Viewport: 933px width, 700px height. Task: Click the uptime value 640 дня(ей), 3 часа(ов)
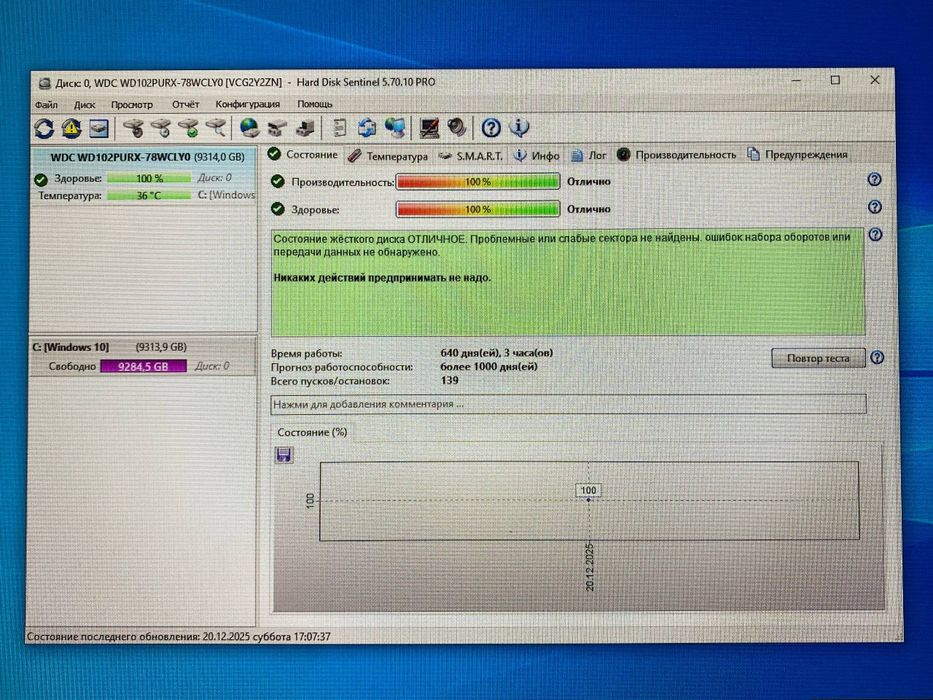[x=497, y=353]
